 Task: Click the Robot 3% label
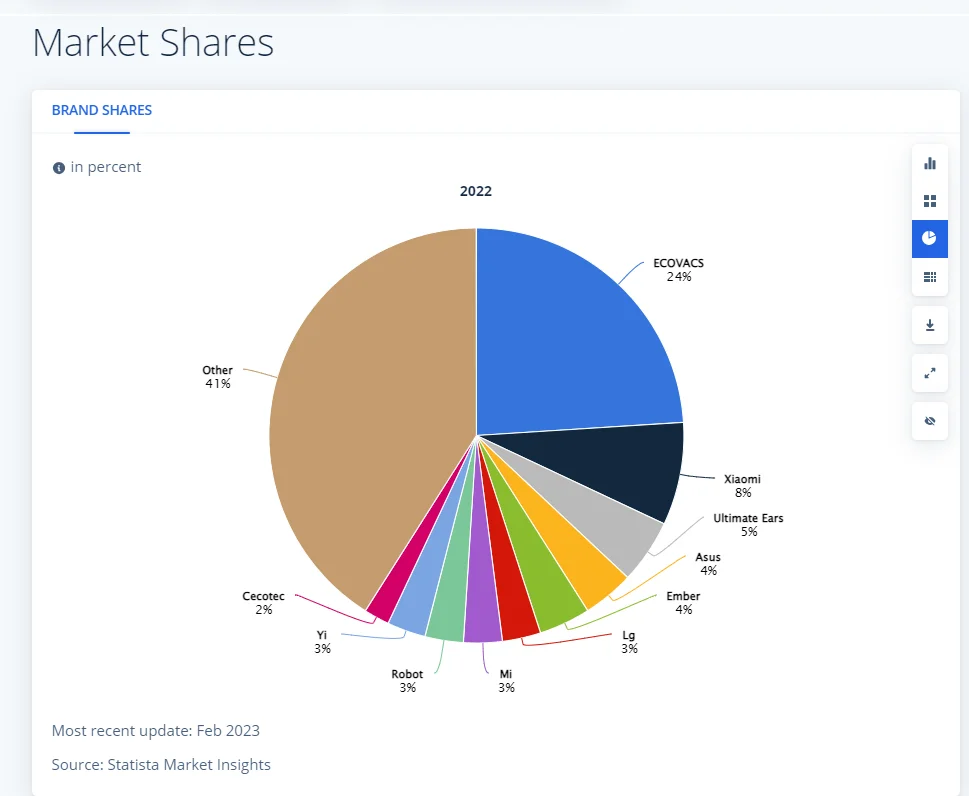pyautogui.click(x=407, y=680)
